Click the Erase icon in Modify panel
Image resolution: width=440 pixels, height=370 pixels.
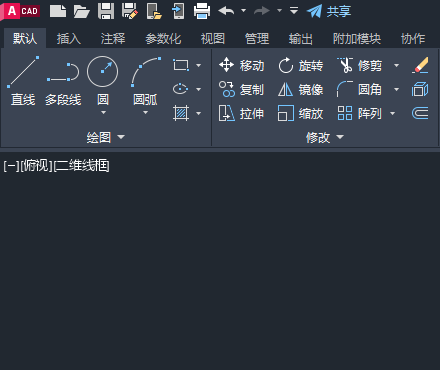(420, 65)
